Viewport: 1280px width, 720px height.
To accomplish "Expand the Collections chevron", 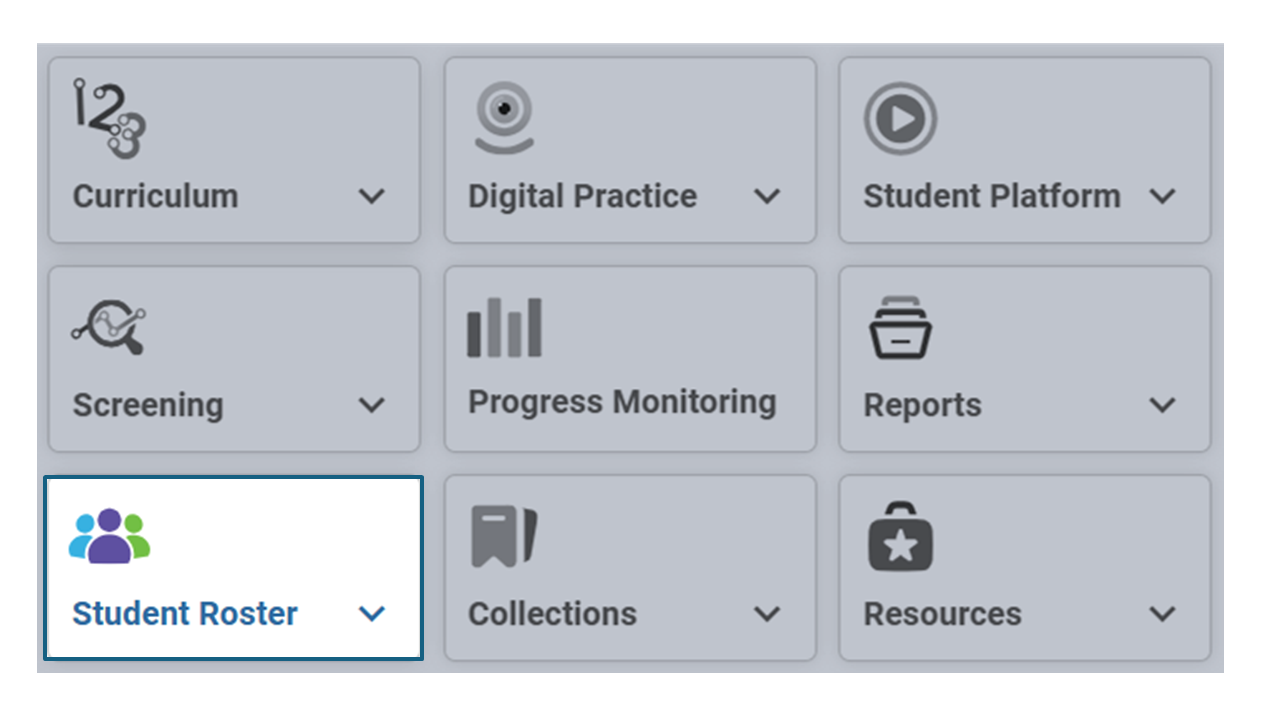I will point(767,614).
